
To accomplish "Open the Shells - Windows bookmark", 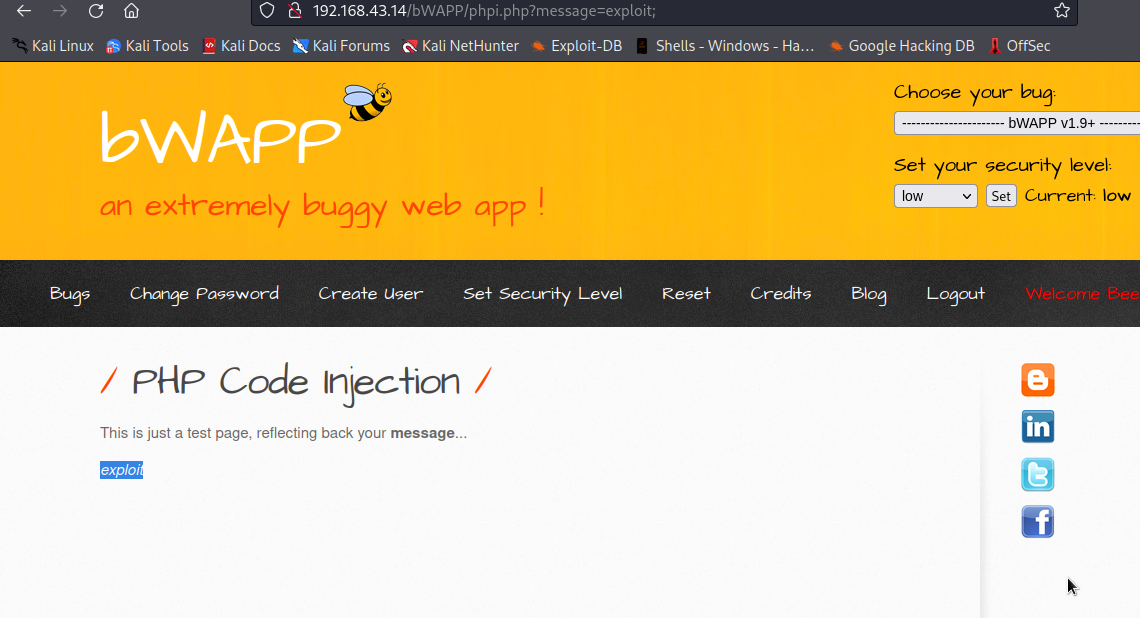I will [x=725, y=46].
